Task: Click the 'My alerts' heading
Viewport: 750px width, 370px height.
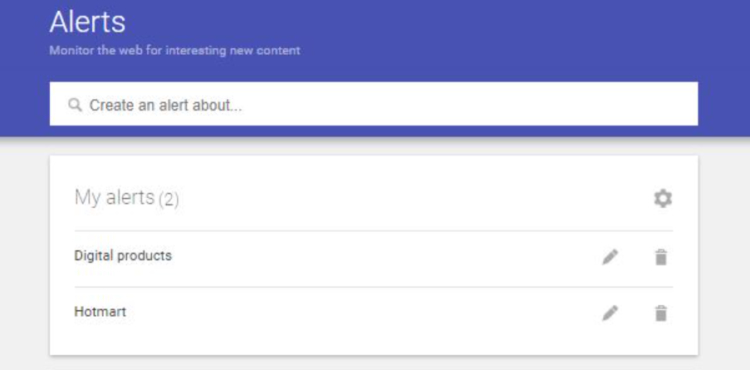Action: point(114,197)
